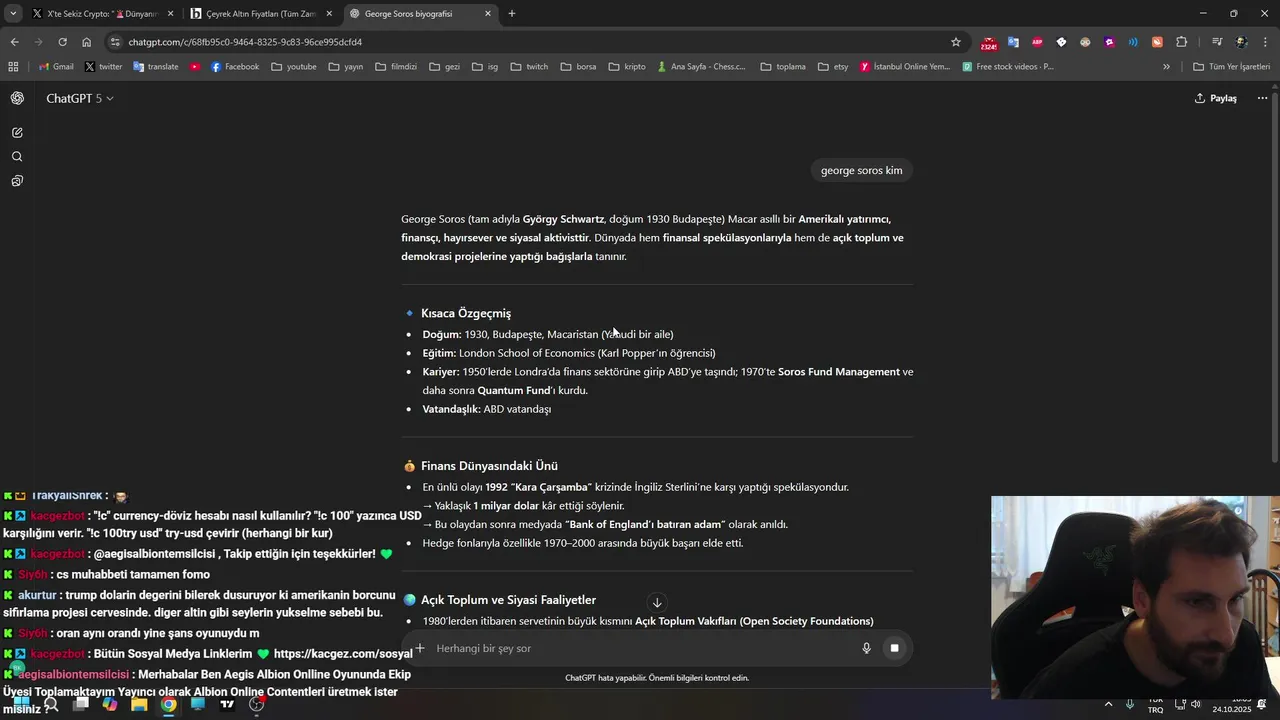Open TradingView from the taskbar
Viewport: 1280px width, 720px height.
(x=227, y=704)
